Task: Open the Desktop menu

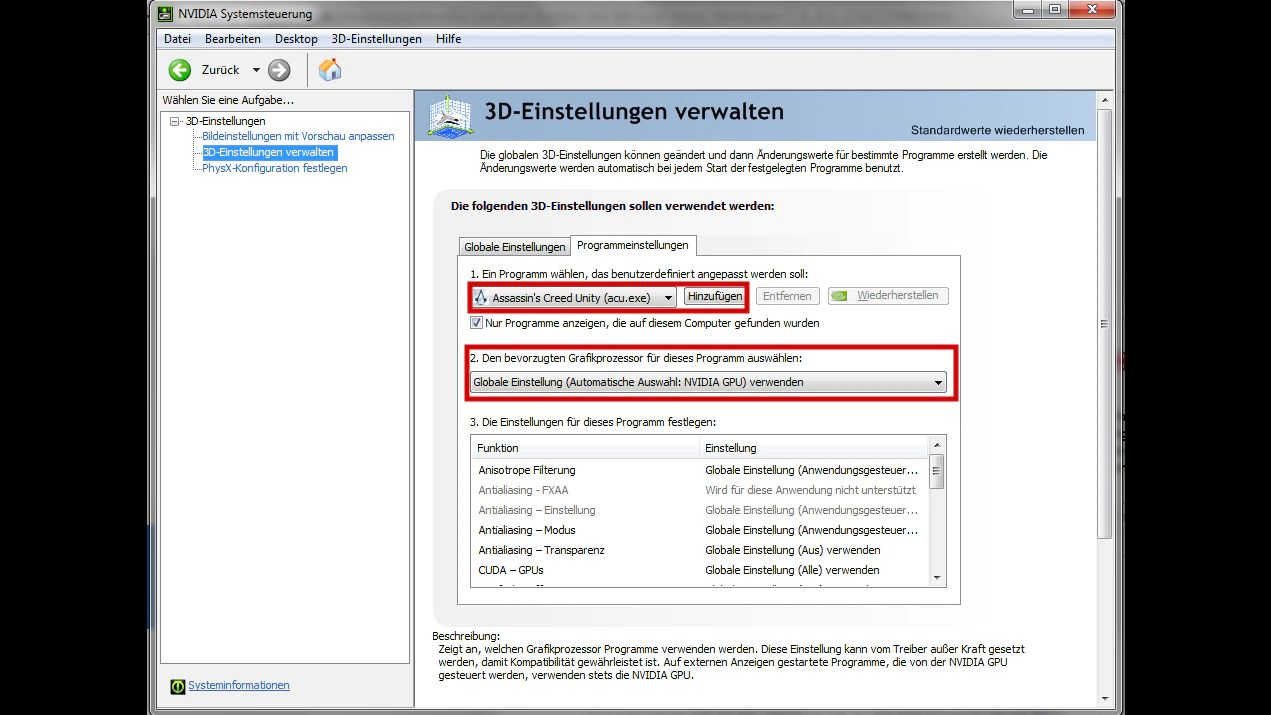Action: click(x=296, y=39)
